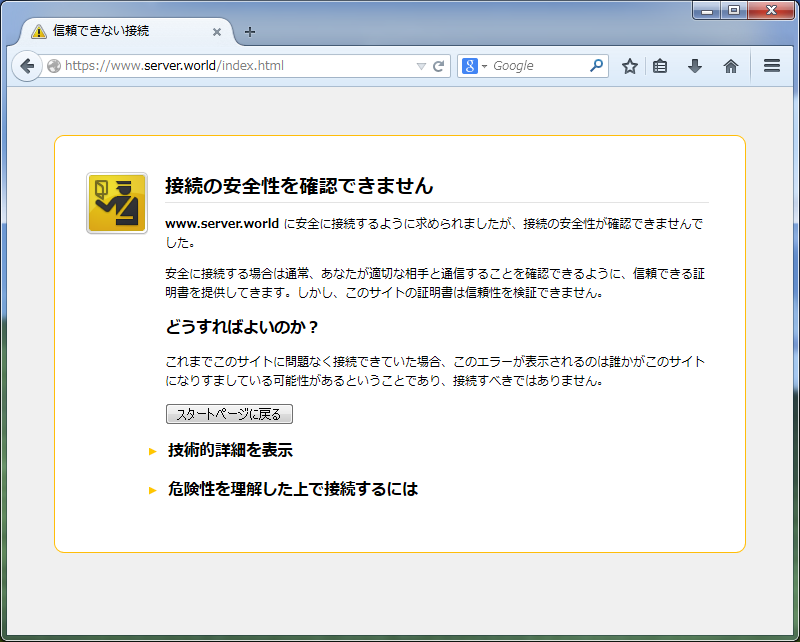The height and width of the screenshot is (642, 800).
Task: Bookmark this page with the star icon
Action: (630, 66)
